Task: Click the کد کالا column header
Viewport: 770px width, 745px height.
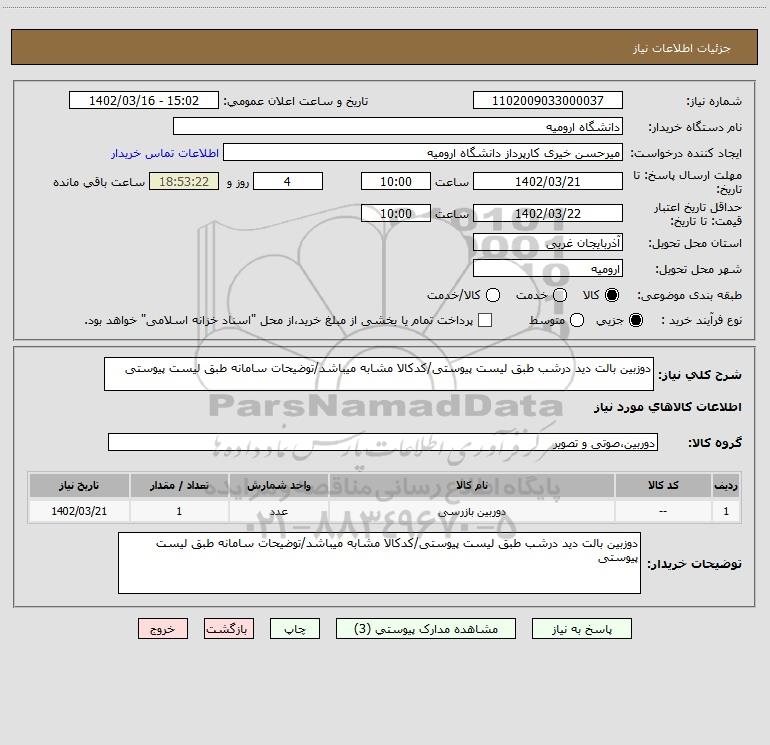Action: click(663, 485)
